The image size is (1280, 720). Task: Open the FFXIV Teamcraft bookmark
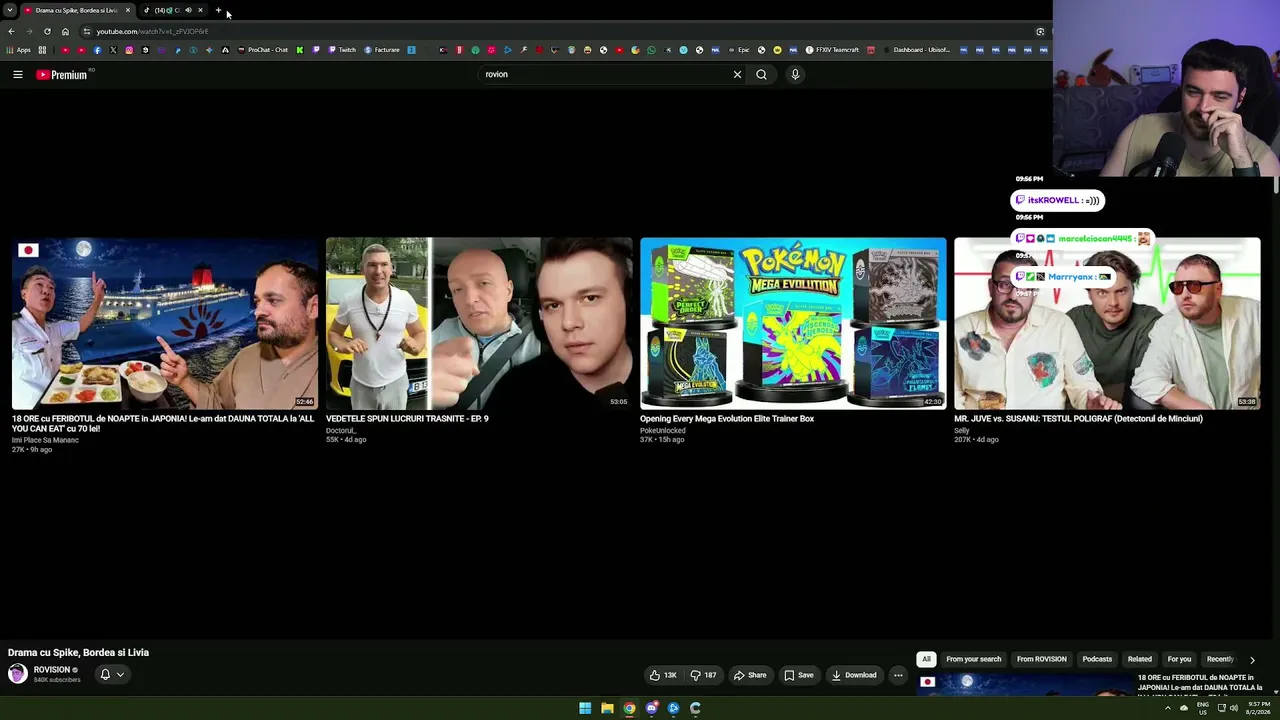(x=833, y=50)
